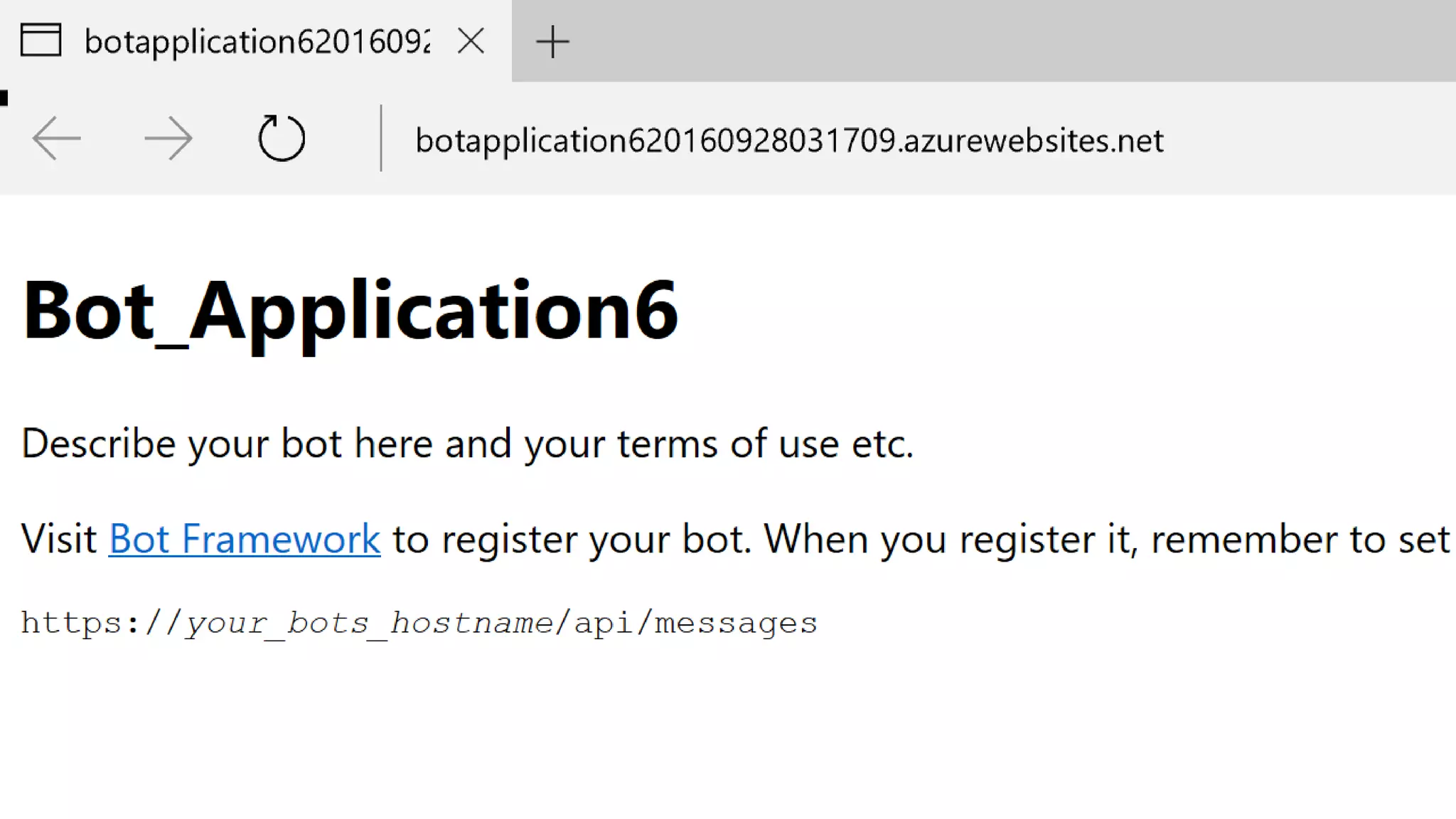Image resolution: width=1456 pixels, height=819 pixels.
Task: Open the Bot Framework link
Action: [x=245, y=538]
